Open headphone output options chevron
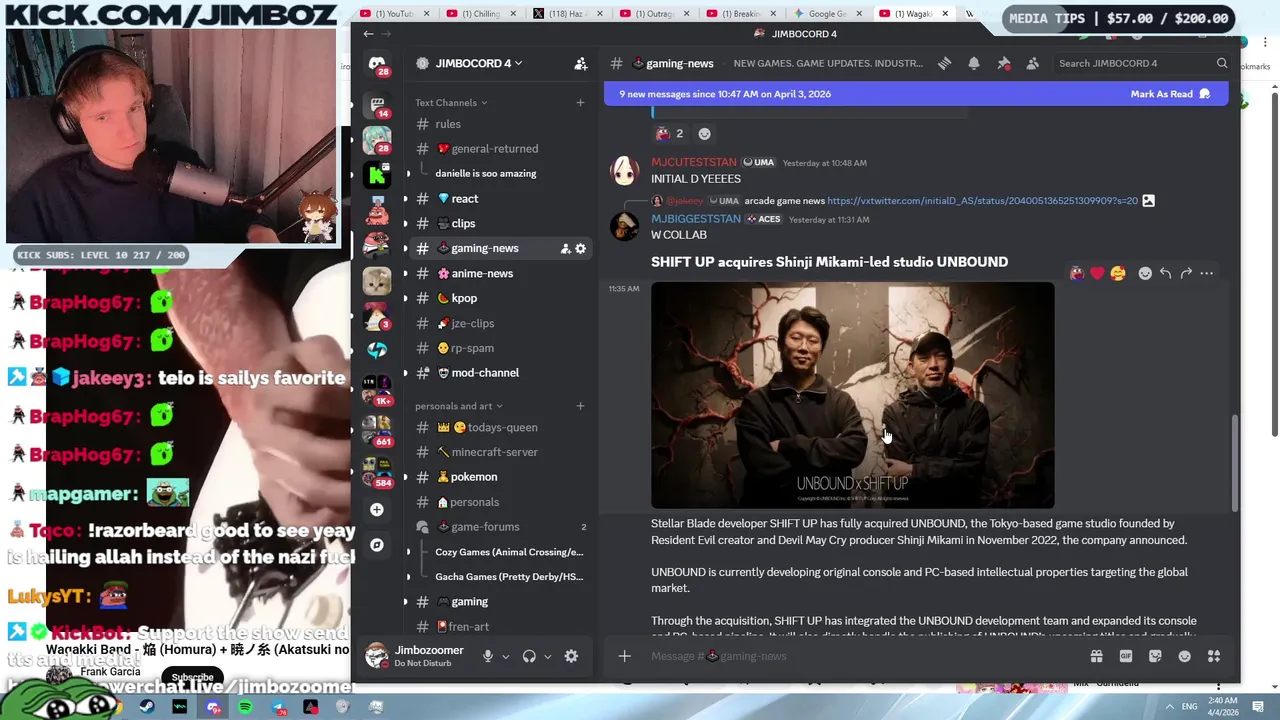 (547, 656)
